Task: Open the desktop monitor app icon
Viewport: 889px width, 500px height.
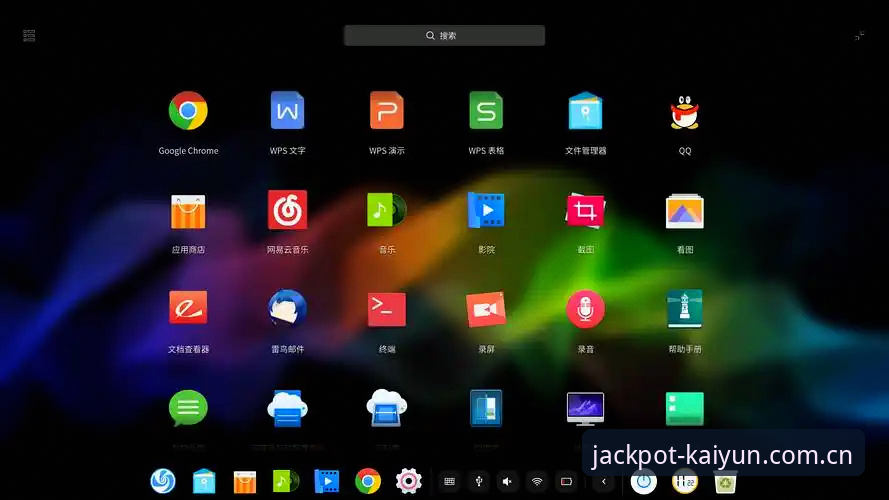Action: [585, 409]
